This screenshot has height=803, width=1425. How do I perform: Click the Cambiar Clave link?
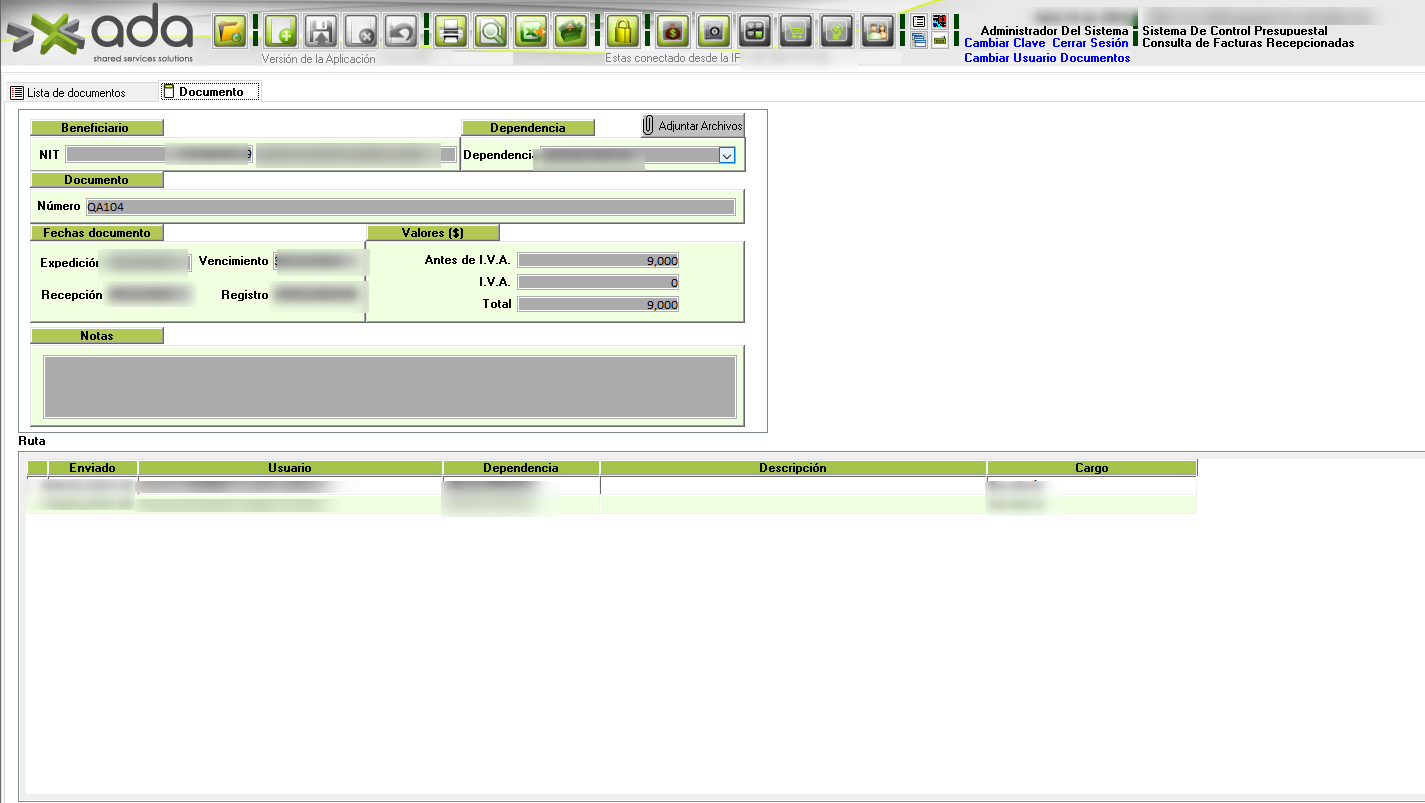point(1004,44)
